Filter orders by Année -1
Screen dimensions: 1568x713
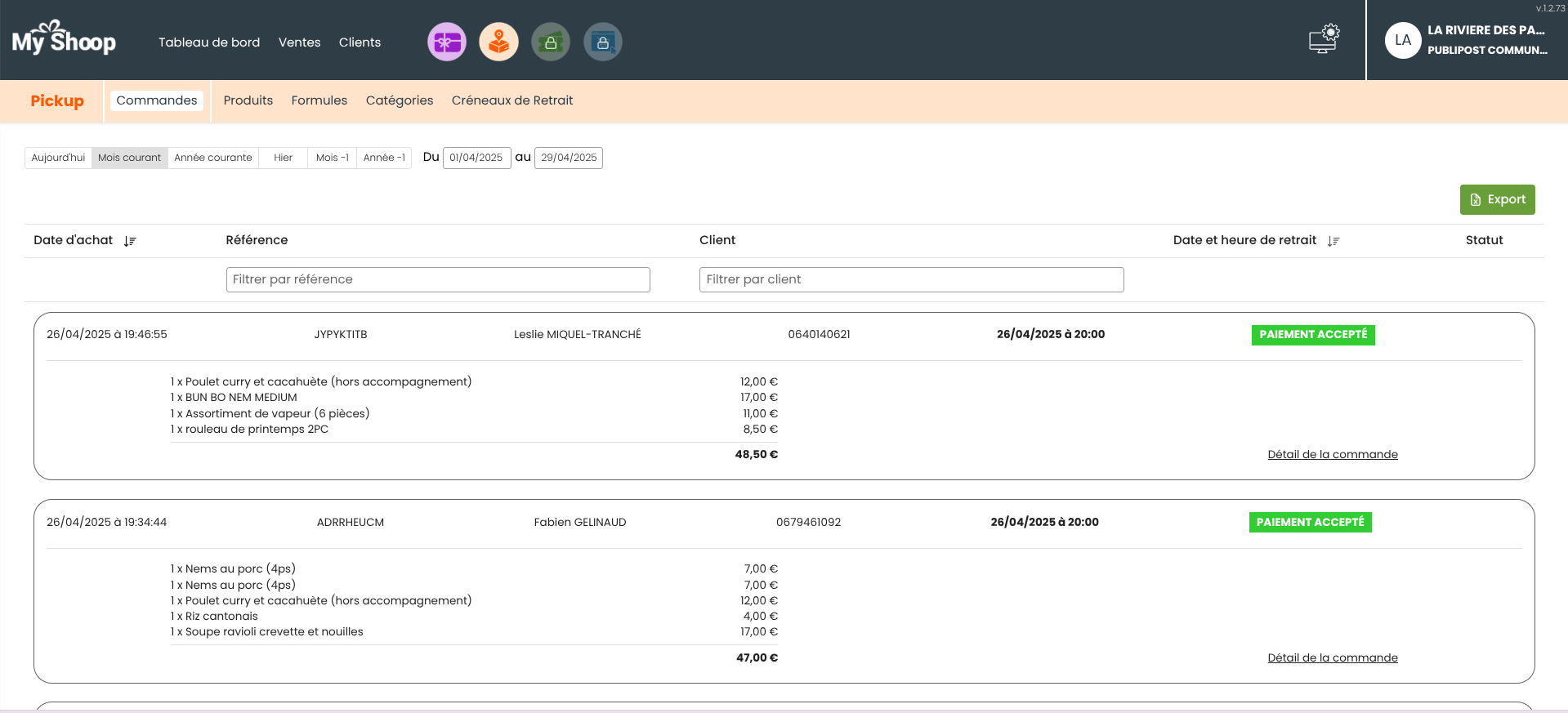[x=384, y=158]
